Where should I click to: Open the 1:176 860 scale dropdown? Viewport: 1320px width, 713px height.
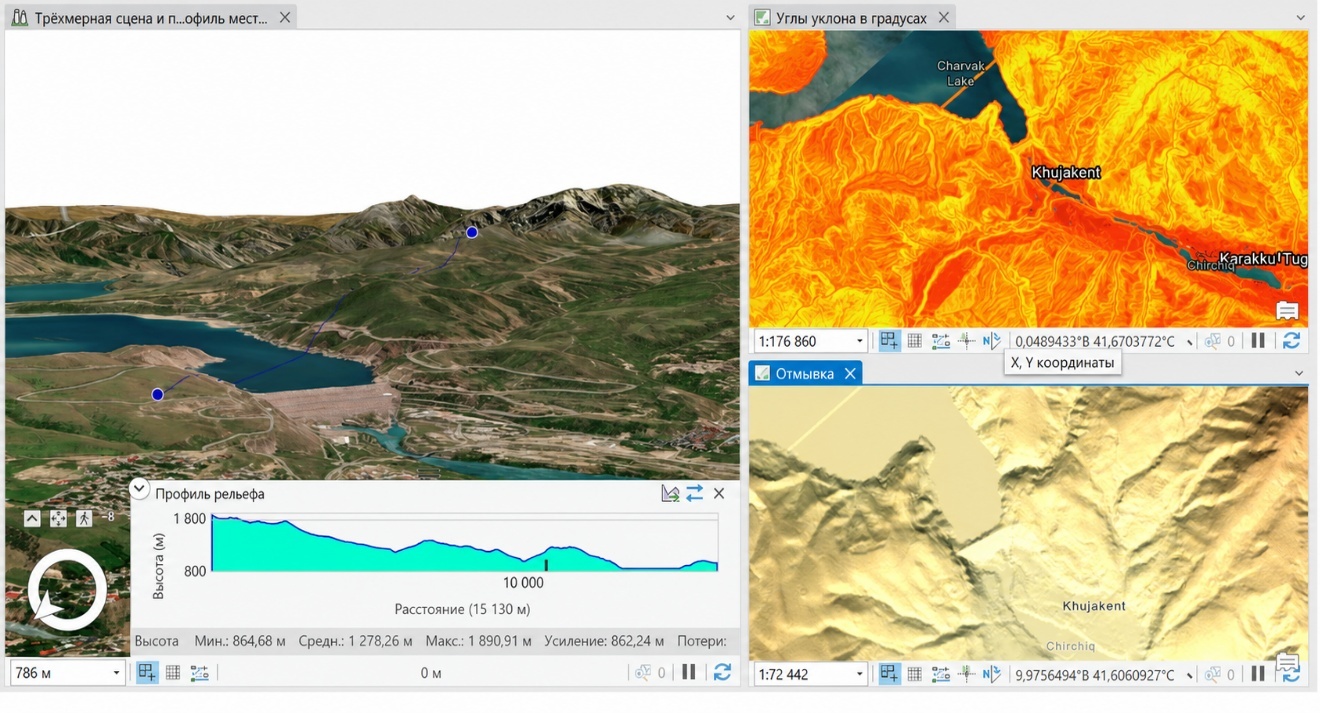[859, 341]
